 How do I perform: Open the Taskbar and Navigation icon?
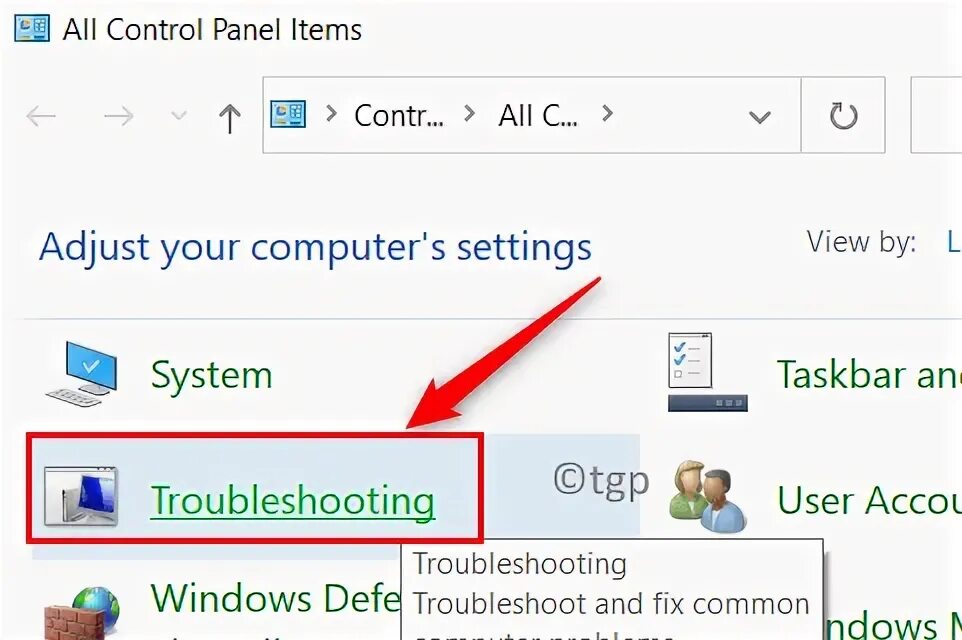tap(707, 372)
